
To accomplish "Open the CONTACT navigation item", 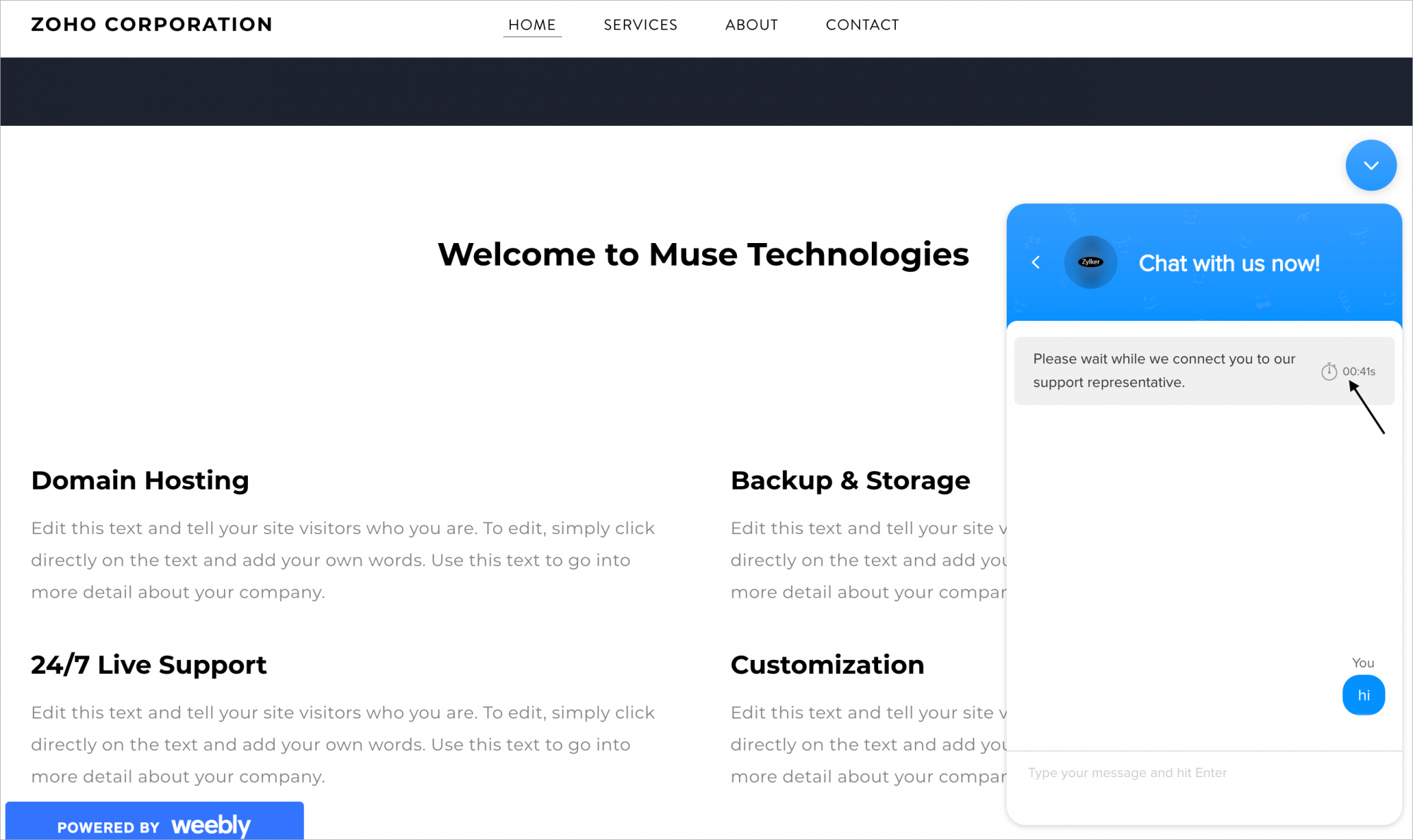I will (x=862, y=25).
